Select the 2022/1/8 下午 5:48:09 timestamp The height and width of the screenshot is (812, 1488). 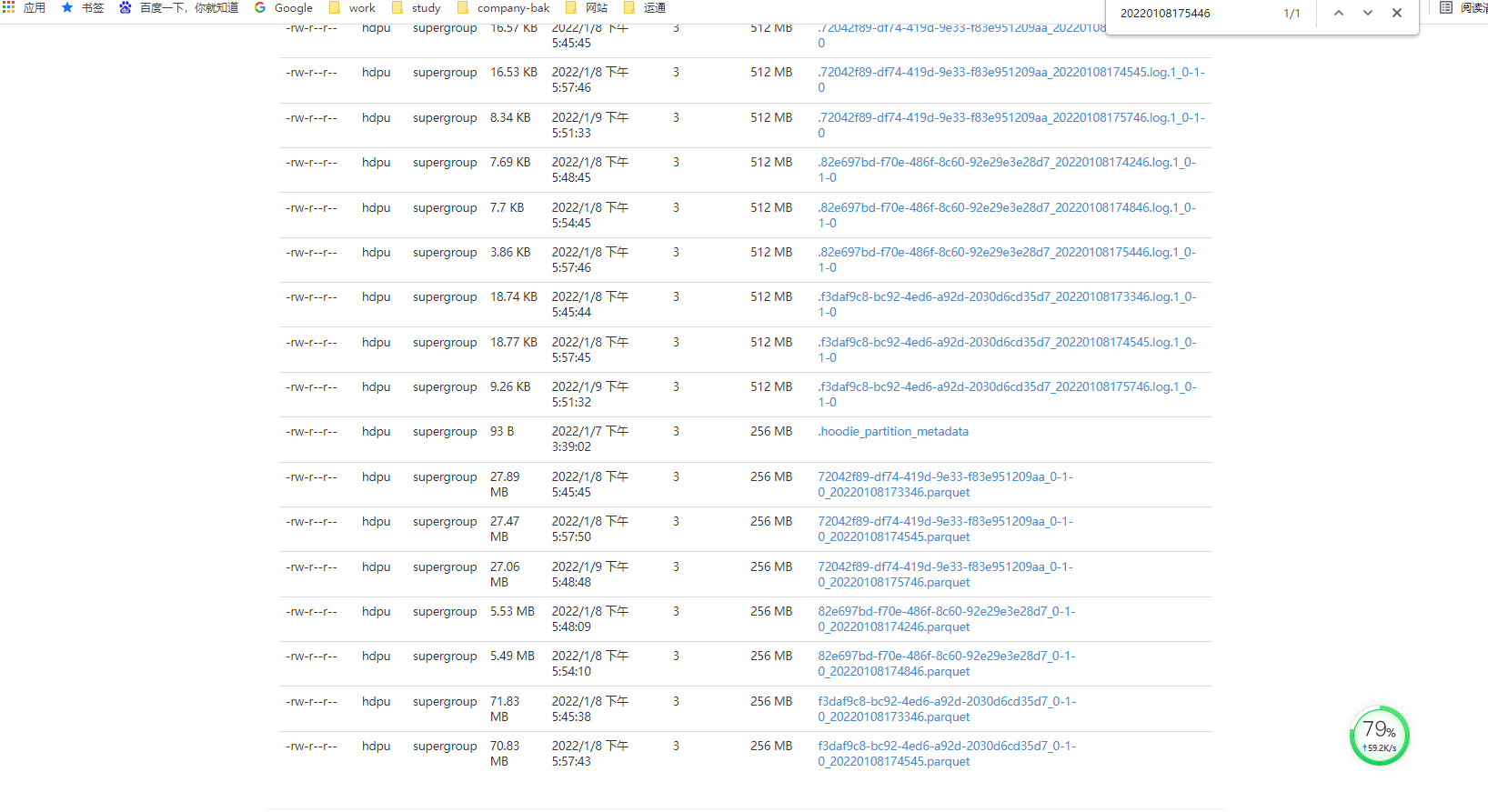coord(590,619)
